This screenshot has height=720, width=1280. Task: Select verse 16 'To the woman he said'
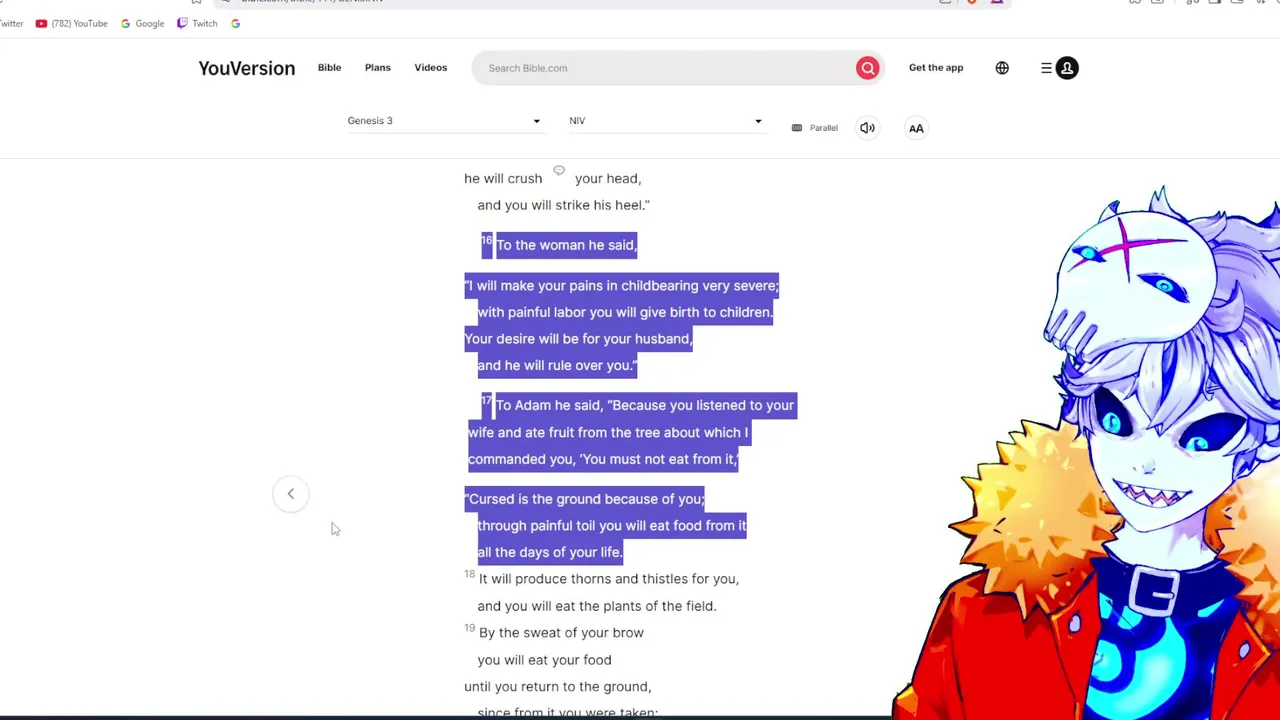coord(565,245)
